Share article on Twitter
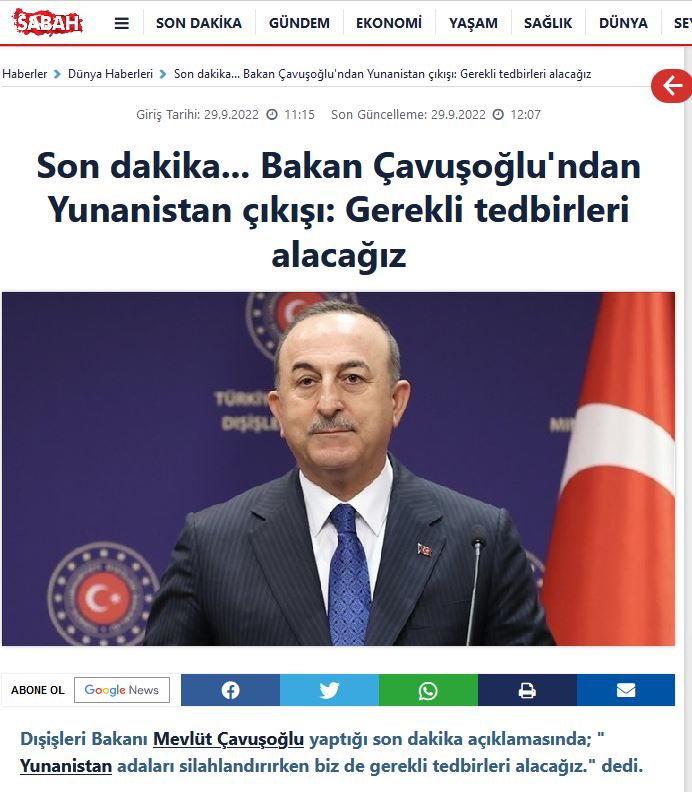The image size is (692, 792). (x=329, y=690)
